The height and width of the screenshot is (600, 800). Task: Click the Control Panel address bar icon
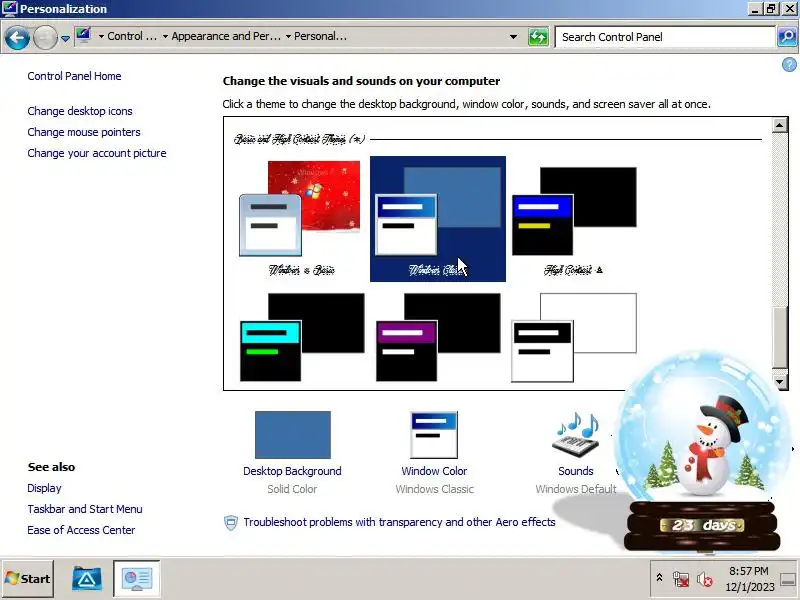coord(83,36)
